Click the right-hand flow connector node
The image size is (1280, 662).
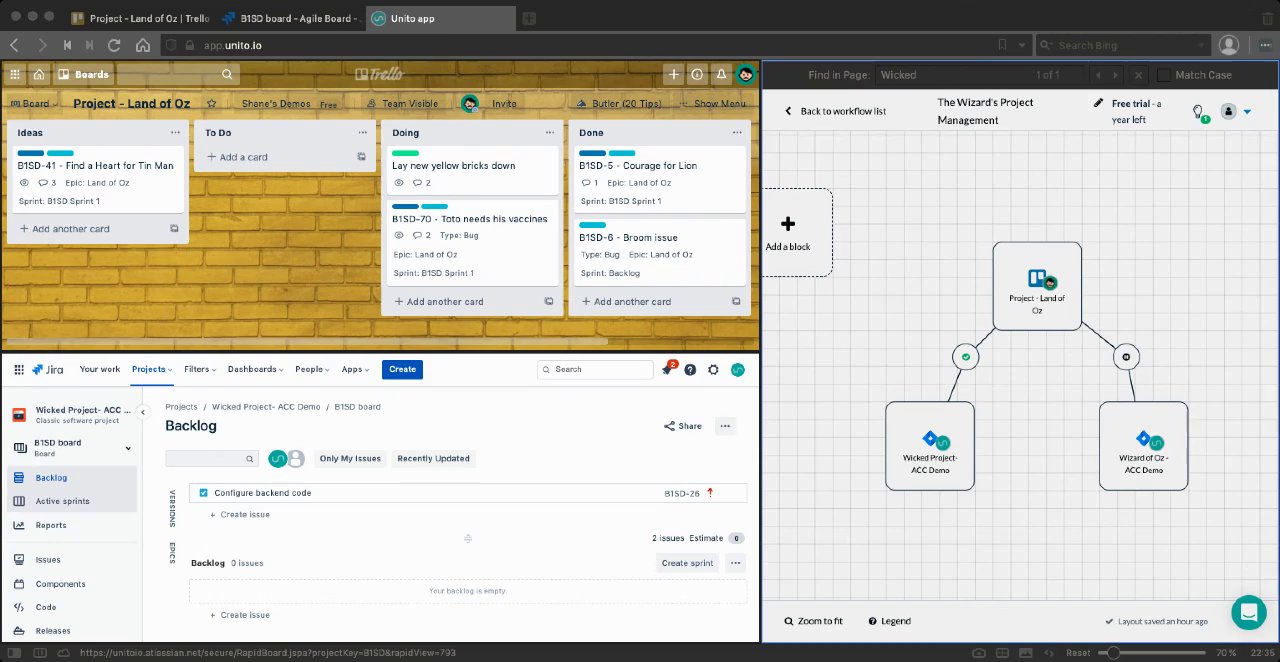[1126, 357]
